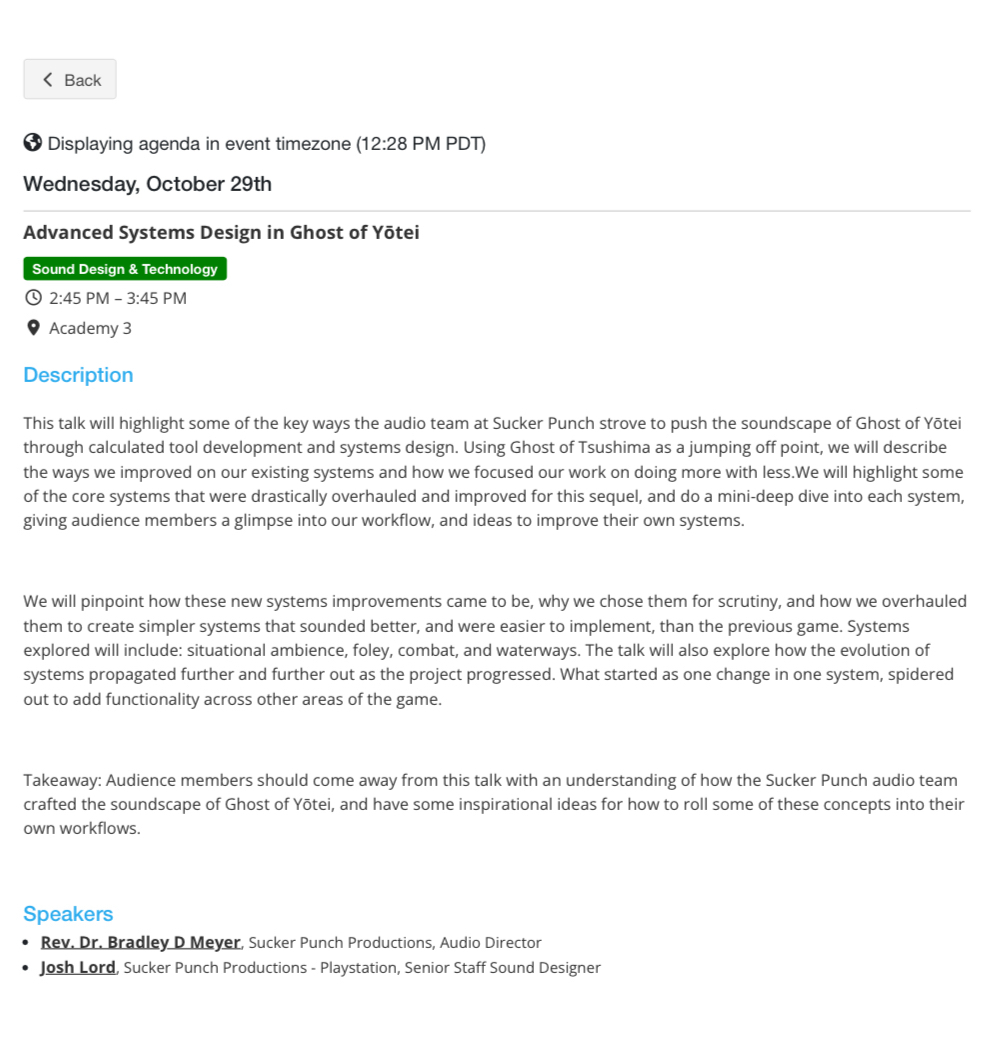Click the location pin icon

coord(33,328)
